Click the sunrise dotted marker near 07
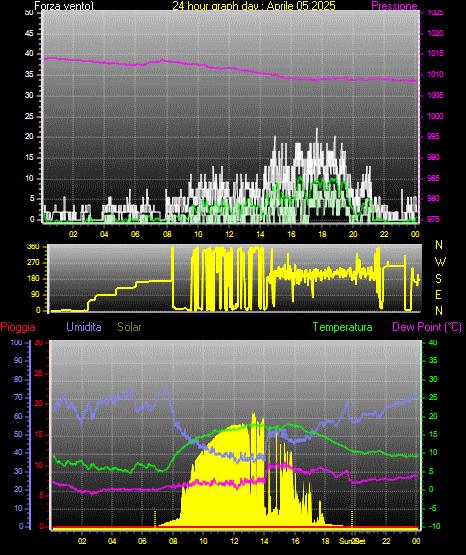The height and width of the screenshot is (555, 466). pos(155,519)
